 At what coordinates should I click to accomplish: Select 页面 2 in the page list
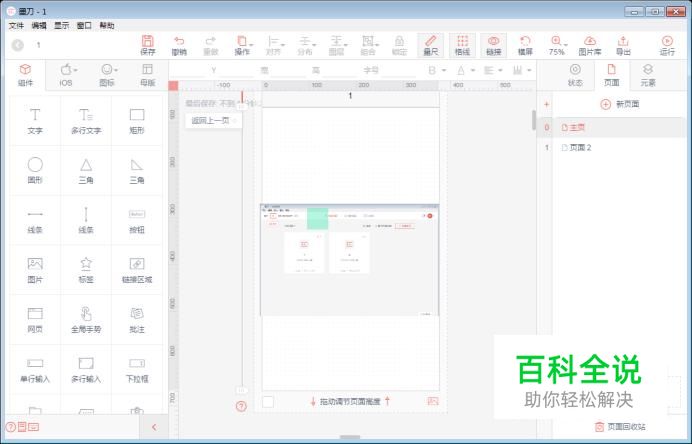pos(611,147)
